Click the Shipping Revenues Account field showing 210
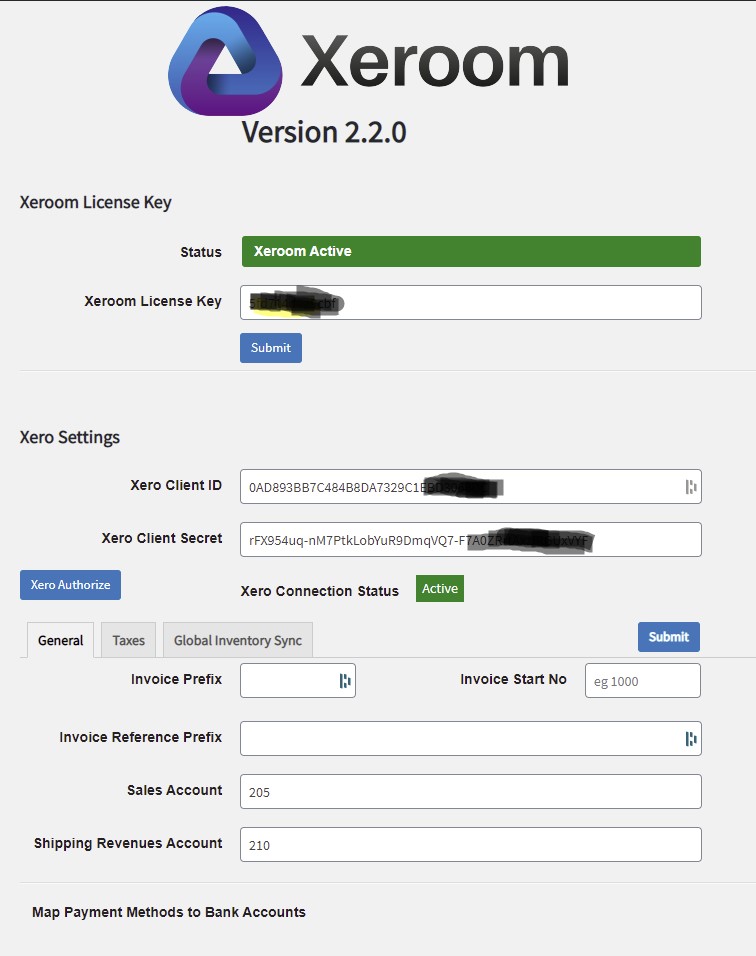The height and width of the screenshot is (956, 756). point(471,844)
